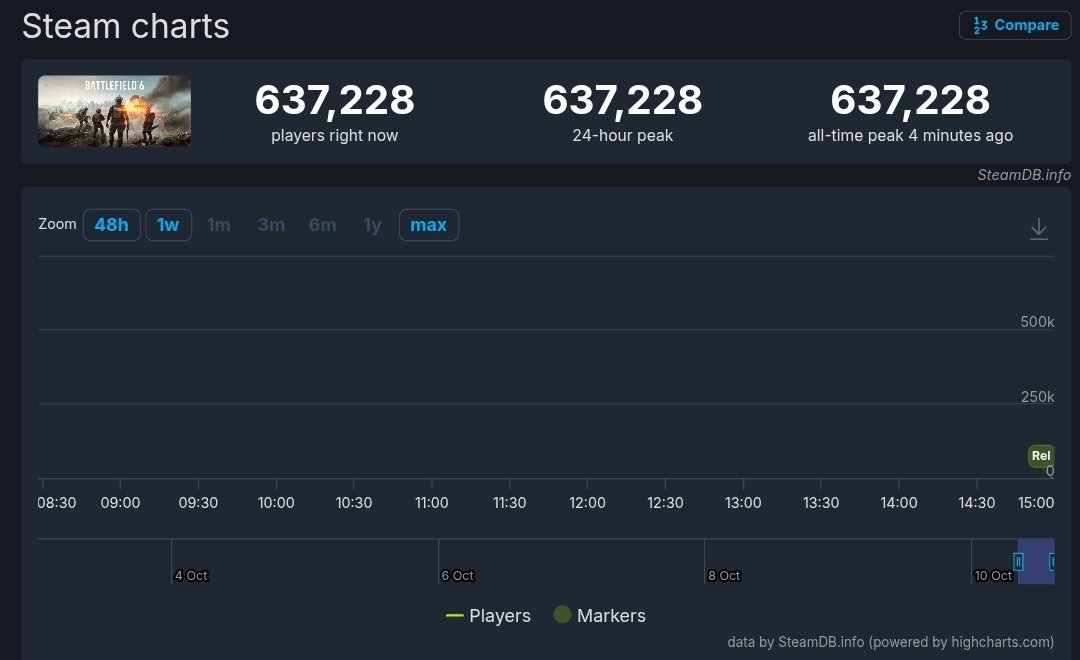
Task: Choose the 1y zoom option
Action: tap(372, 225)
